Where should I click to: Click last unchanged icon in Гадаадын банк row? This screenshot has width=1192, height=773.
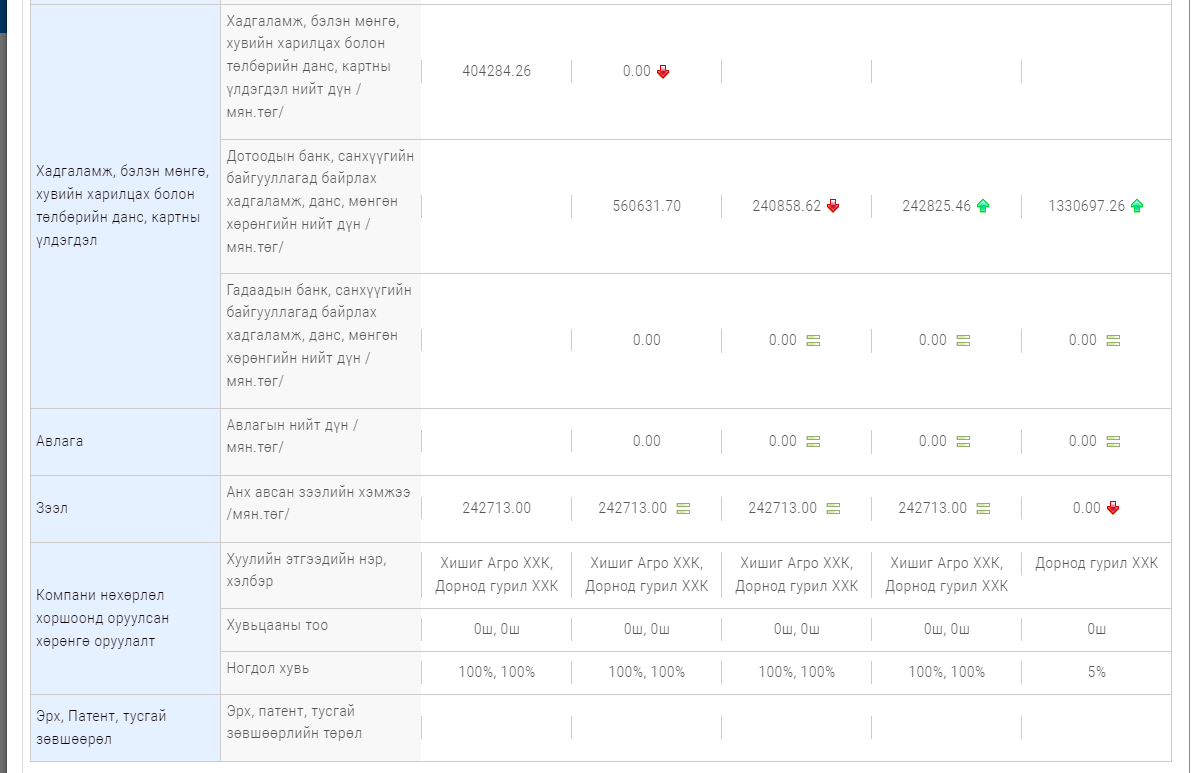tap(1113, 340)
